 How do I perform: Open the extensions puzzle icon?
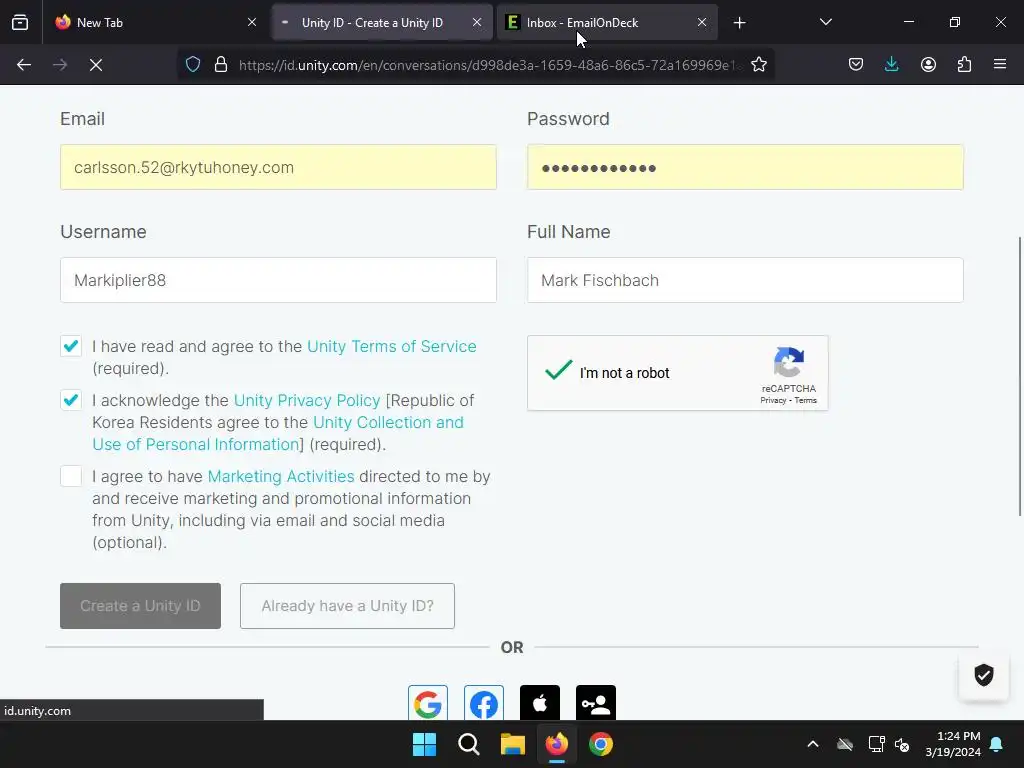[964, 65]
